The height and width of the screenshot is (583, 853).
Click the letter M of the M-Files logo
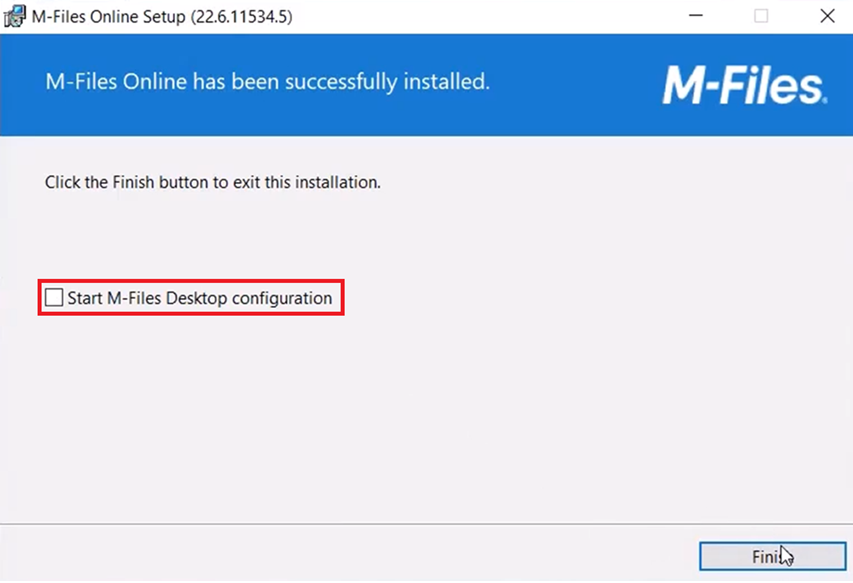tap(684, 85)
